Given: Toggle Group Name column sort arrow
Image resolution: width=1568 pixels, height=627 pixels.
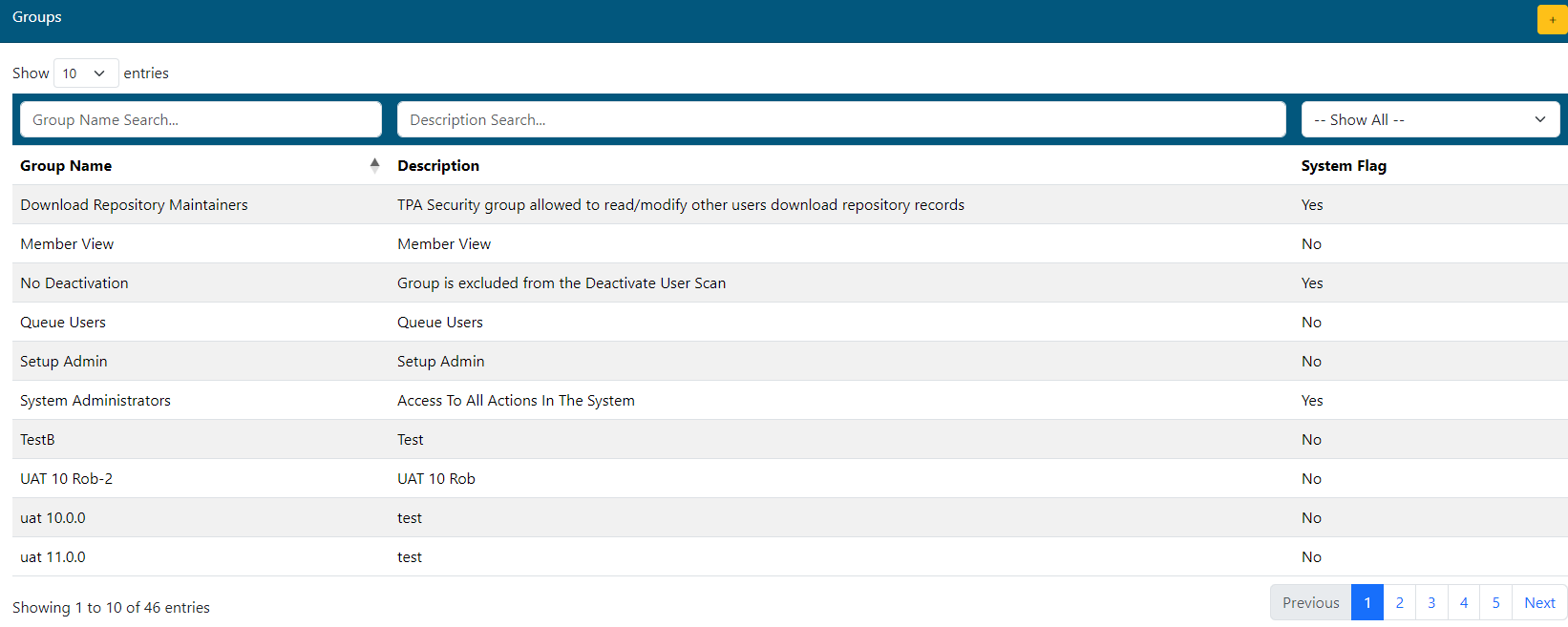Looking at the screenshot, I should pos(374,165).
